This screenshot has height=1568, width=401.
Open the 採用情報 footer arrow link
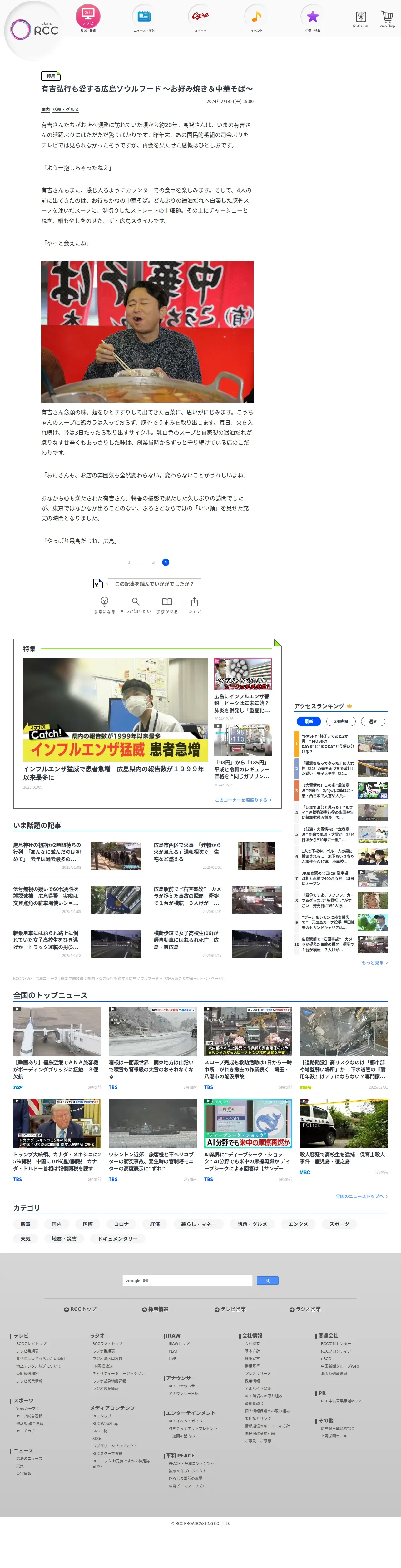[155, 1309]
